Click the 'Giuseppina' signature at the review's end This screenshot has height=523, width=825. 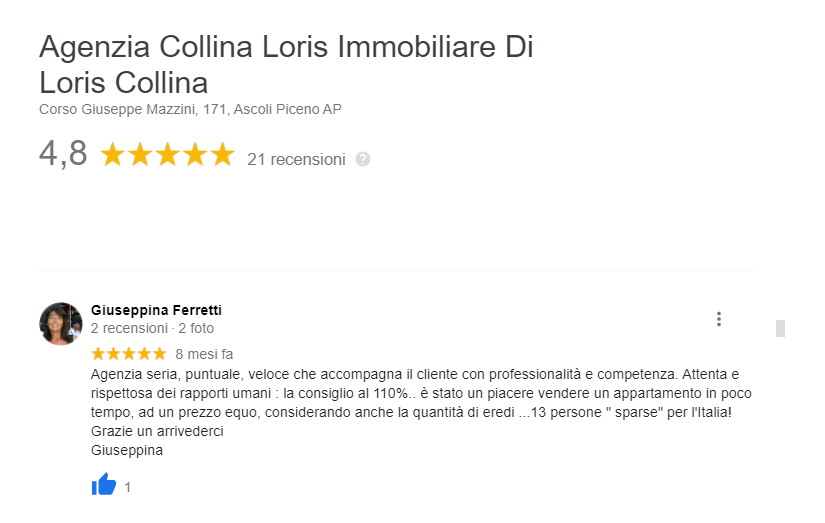click(x=127, y=450)
